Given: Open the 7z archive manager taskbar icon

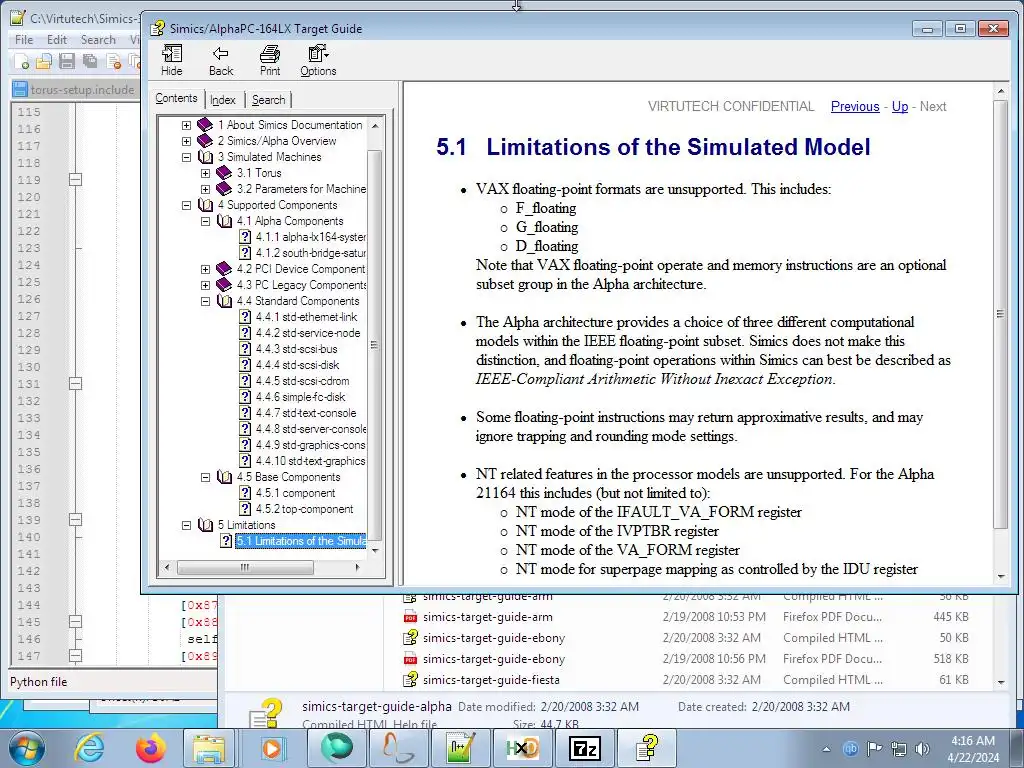Looking at the screenshot, I should point(584,748).
